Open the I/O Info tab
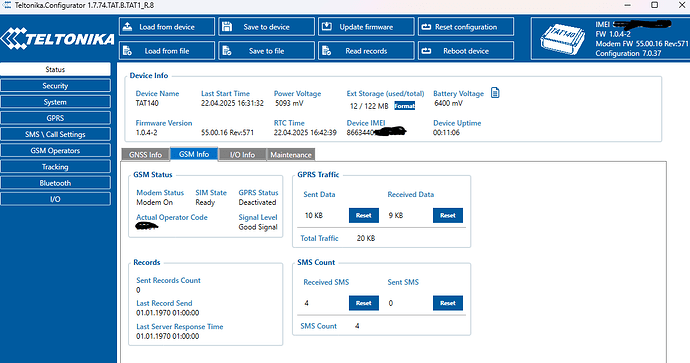Viewport: 690px width, 363px height. 242,155
